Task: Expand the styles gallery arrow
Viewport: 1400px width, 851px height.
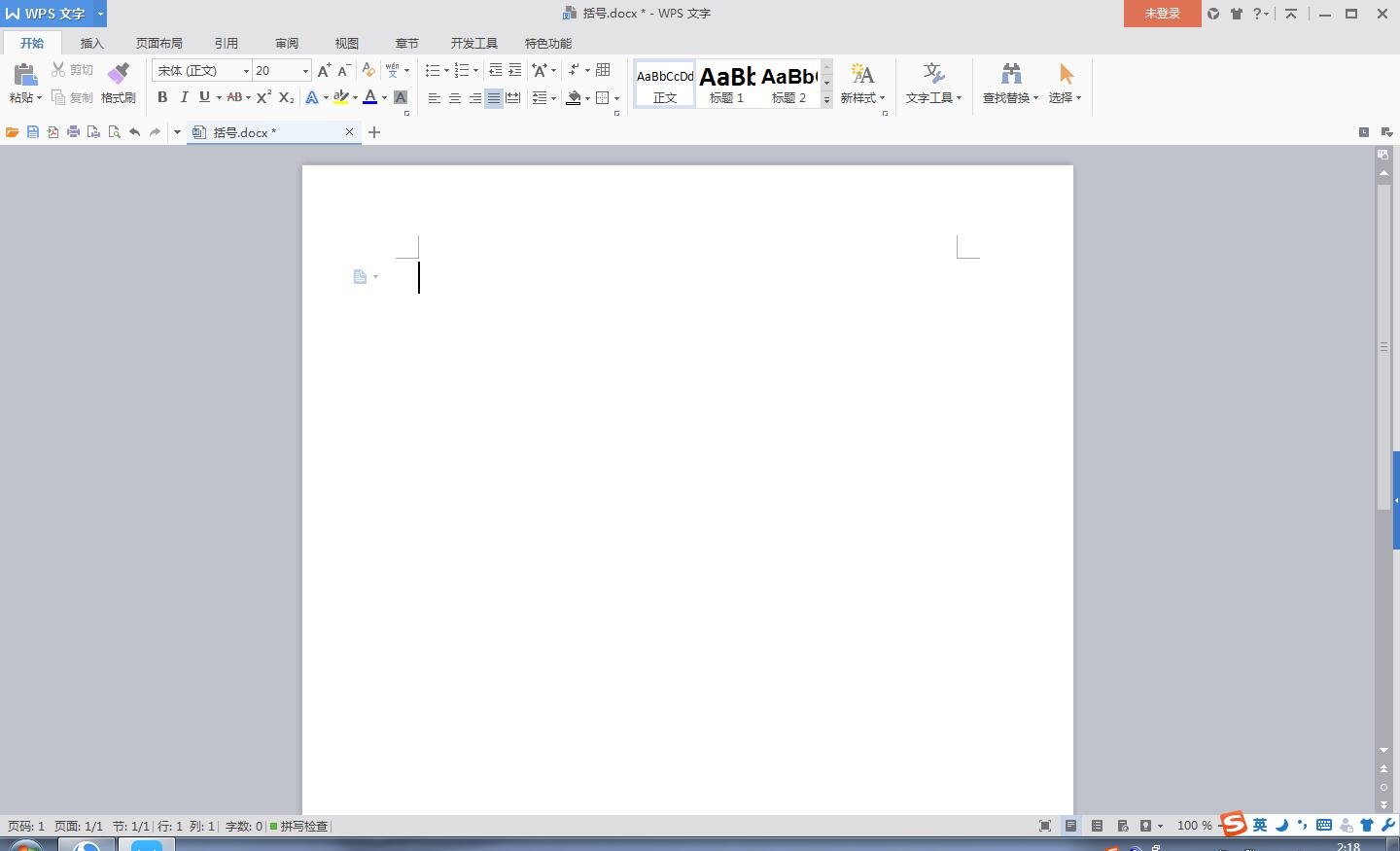Action: coord(827,99)
